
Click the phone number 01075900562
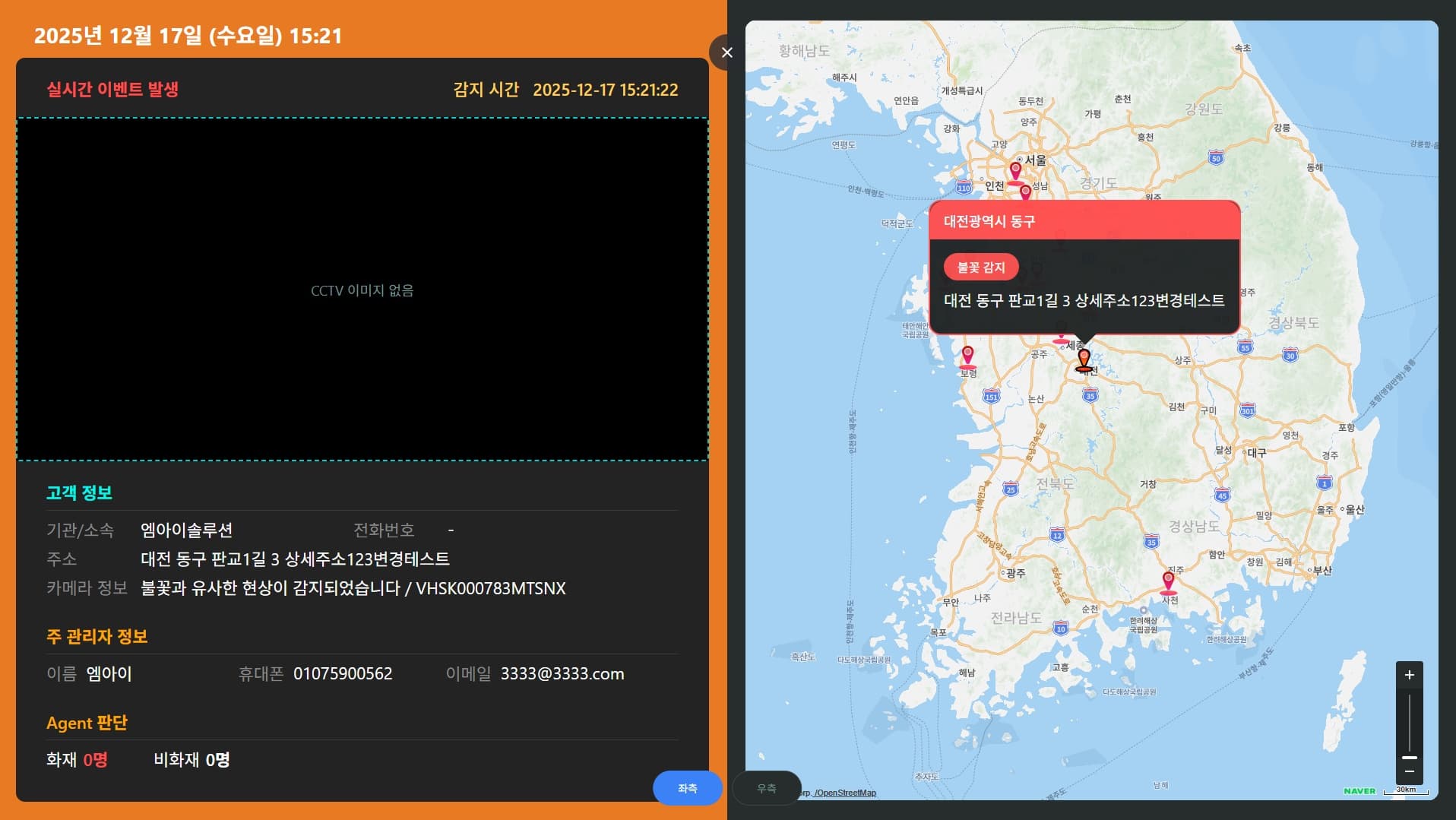(343, 673)
